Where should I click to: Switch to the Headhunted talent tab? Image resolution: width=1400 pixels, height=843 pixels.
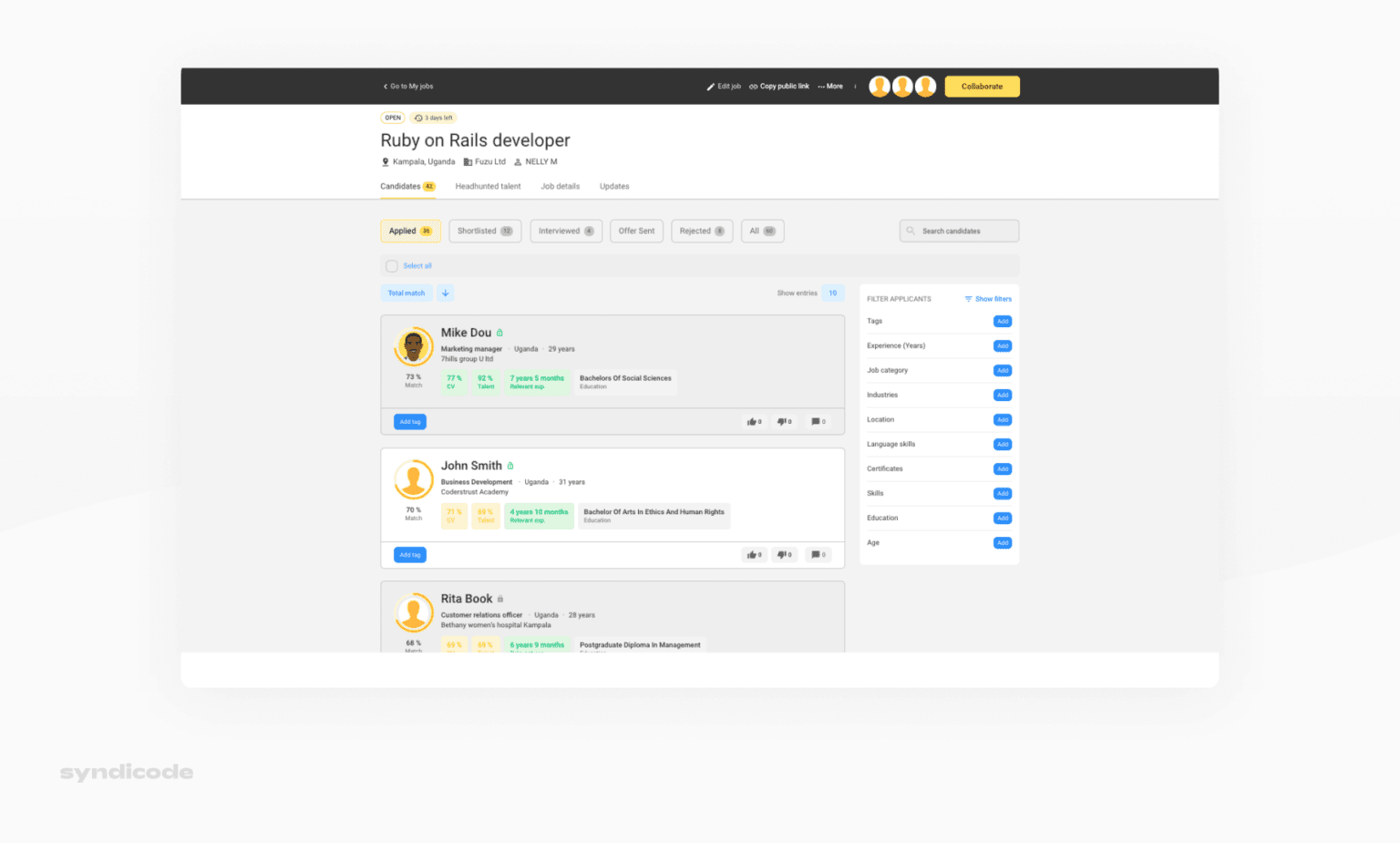488,186
